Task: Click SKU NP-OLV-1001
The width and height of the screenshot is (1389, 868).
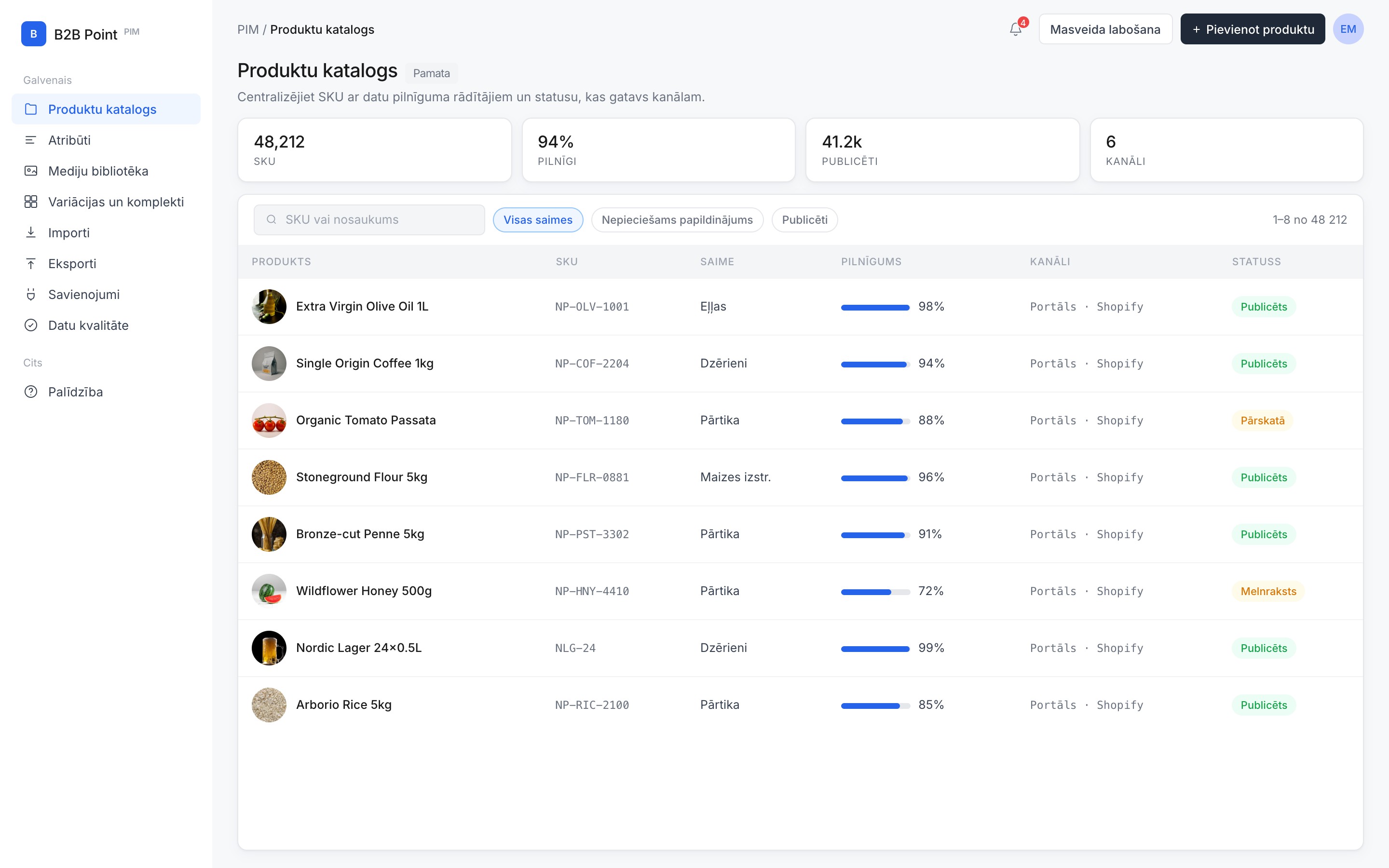Action: (592, 307)
